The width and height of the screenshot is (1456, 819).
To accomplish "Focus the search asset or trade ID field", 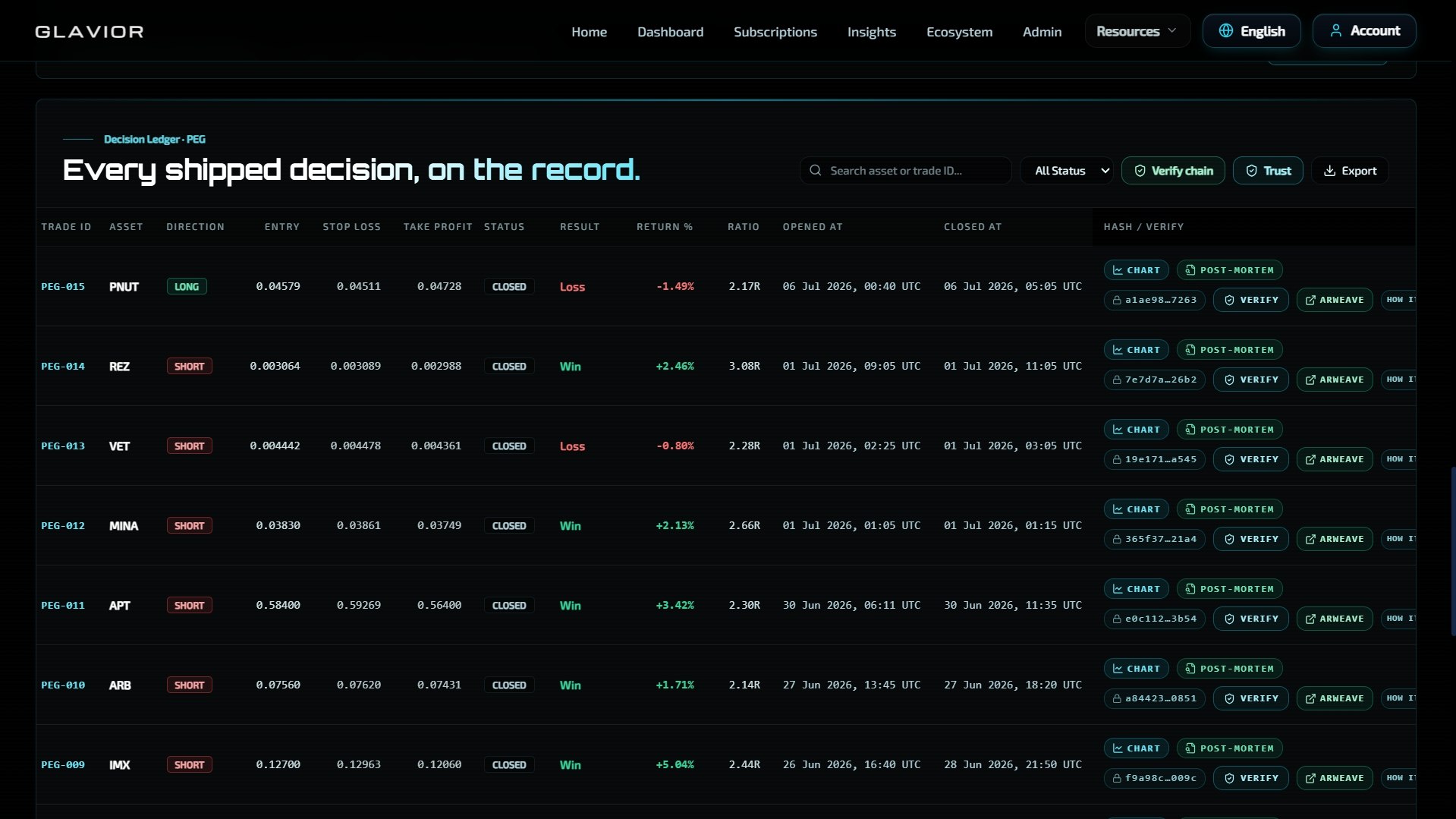I will coord(905,171).
